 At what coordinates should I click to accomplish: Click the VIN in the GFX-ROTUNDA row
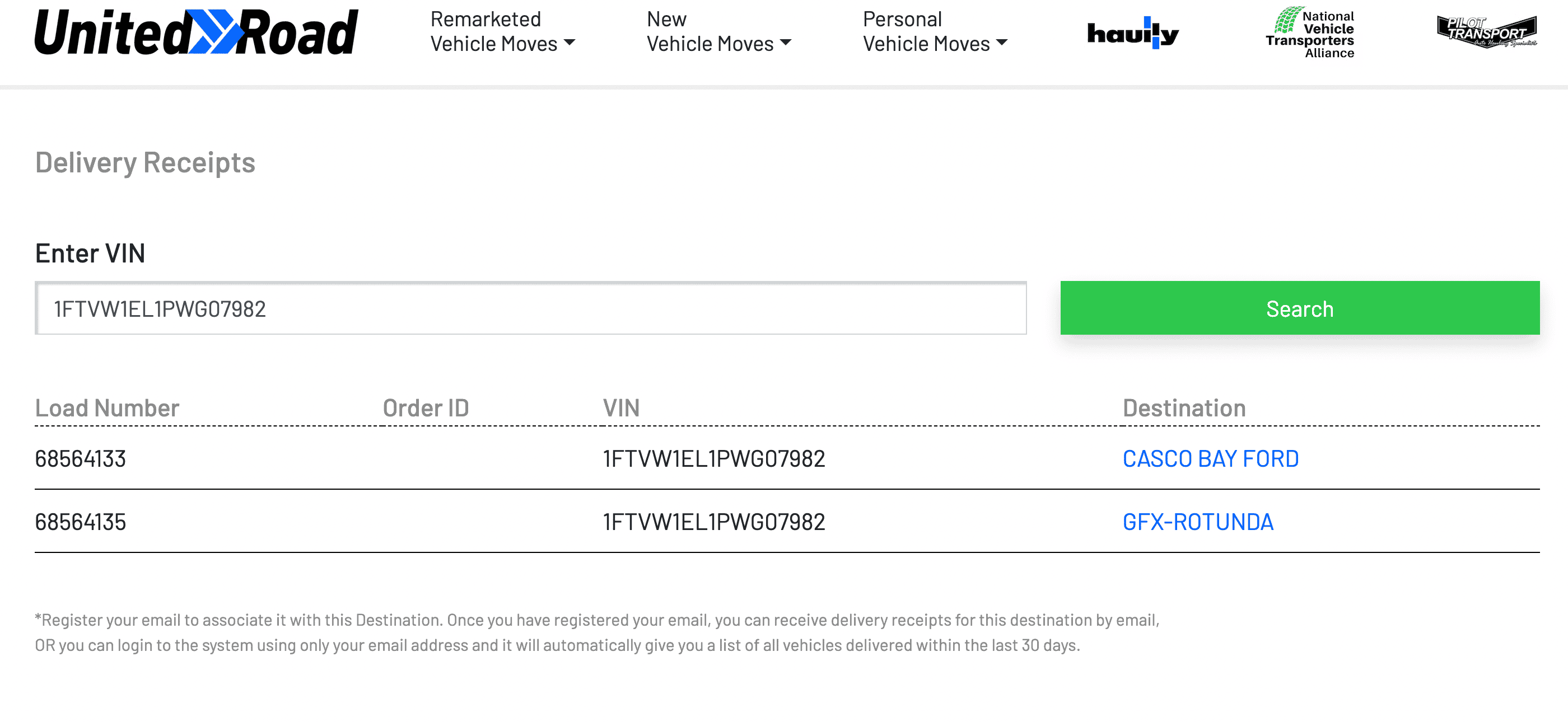tap(713, 522)
